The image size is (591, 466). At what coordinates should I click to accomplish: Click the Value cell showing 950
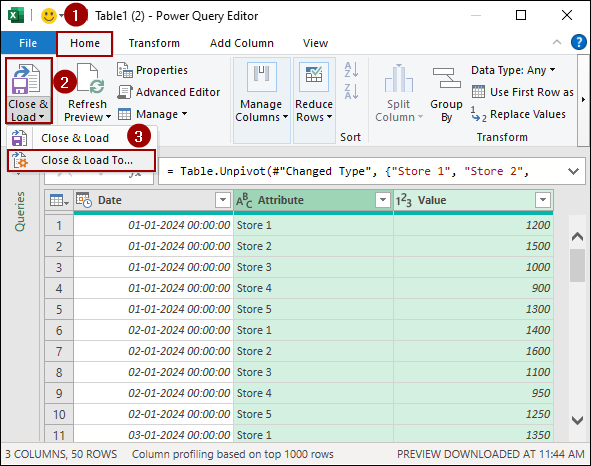473,393
